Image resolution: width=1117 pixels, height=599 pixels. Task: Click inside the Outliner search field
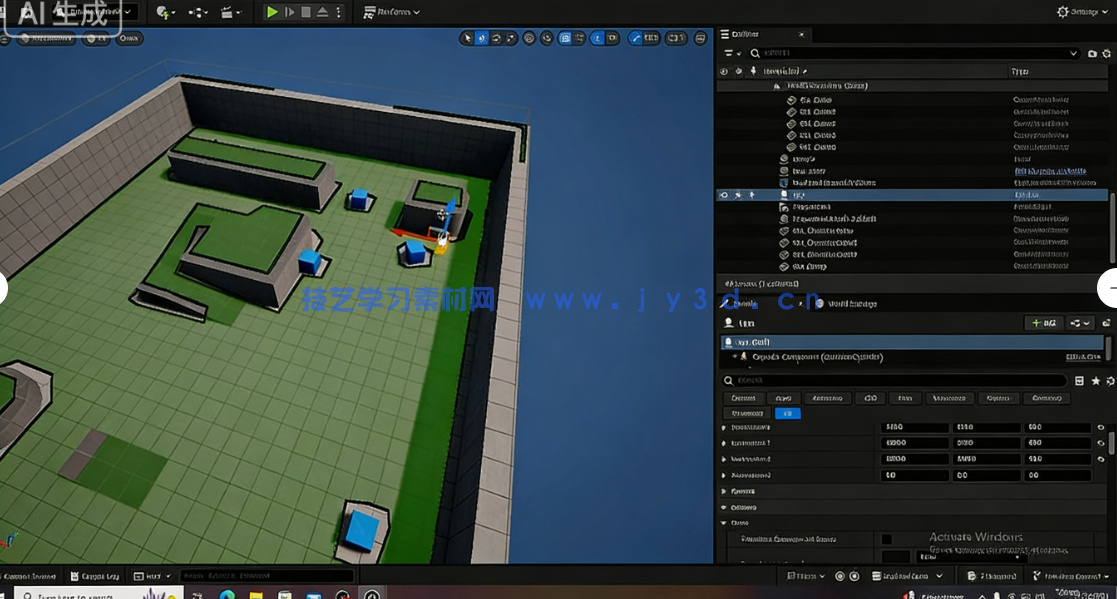click(900, 54)
